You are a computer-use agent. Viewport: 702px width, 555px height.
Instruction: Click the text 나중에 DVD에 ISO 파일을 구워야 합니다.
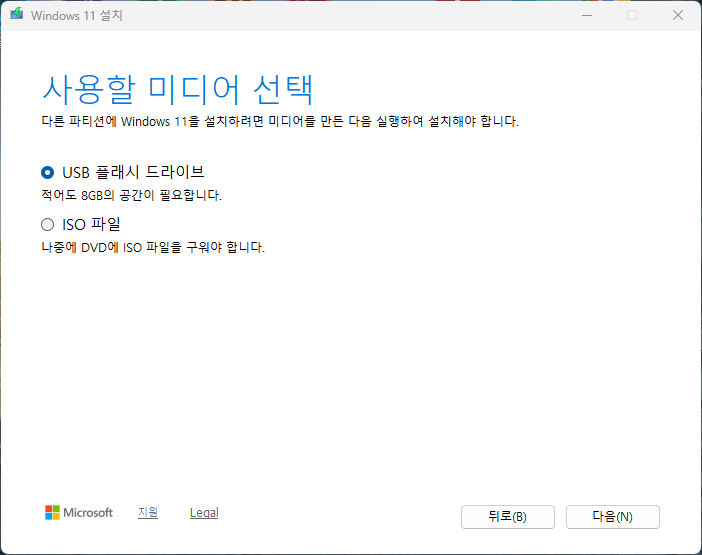[153, 247]
